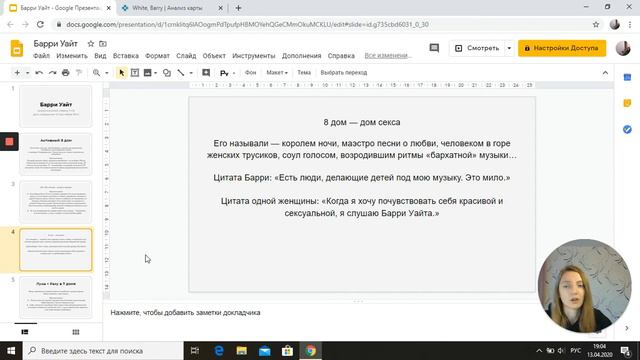This screenshot has height=360, width=640.
Task: Select the Shape tool icon
Action: pyautogui.click(x=167, y=73)
